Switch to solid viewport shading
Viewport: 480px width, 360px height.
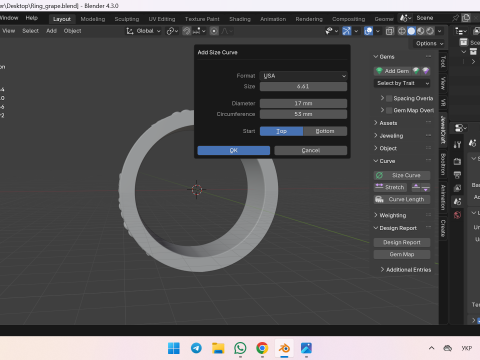pos(411,31)
